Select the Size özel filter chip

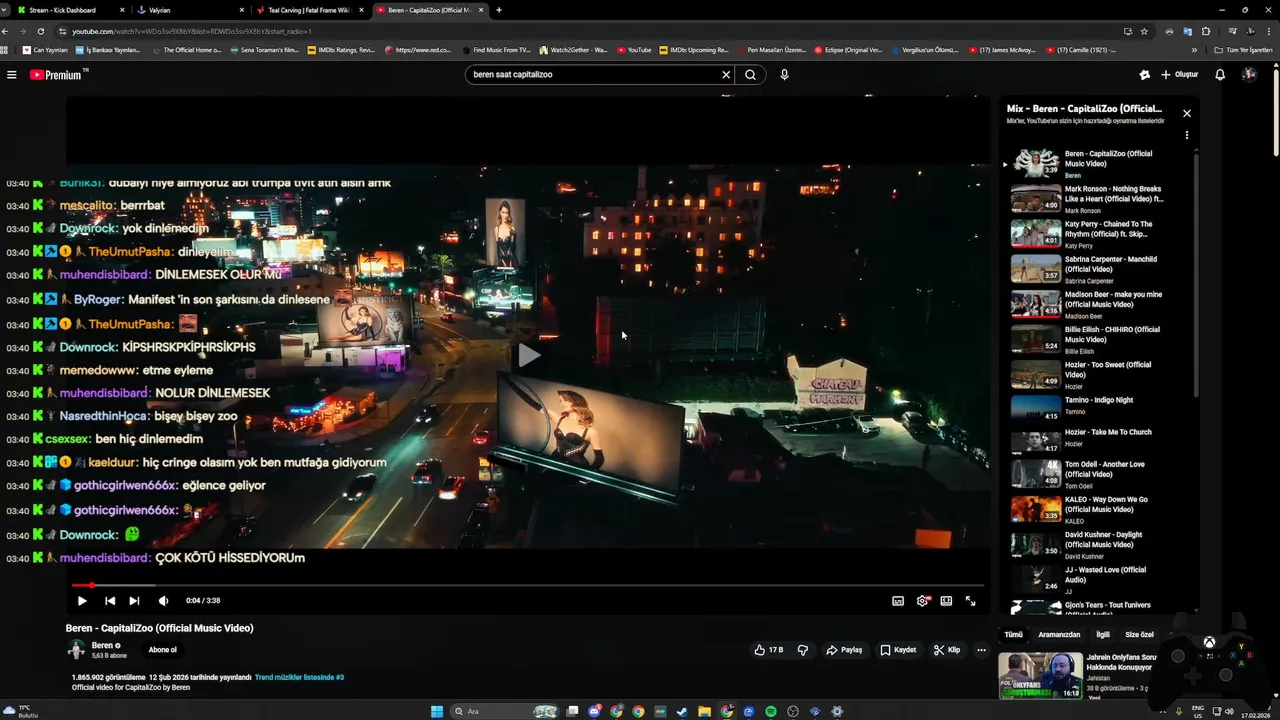pyautogui.click(x=1139, y=634)
